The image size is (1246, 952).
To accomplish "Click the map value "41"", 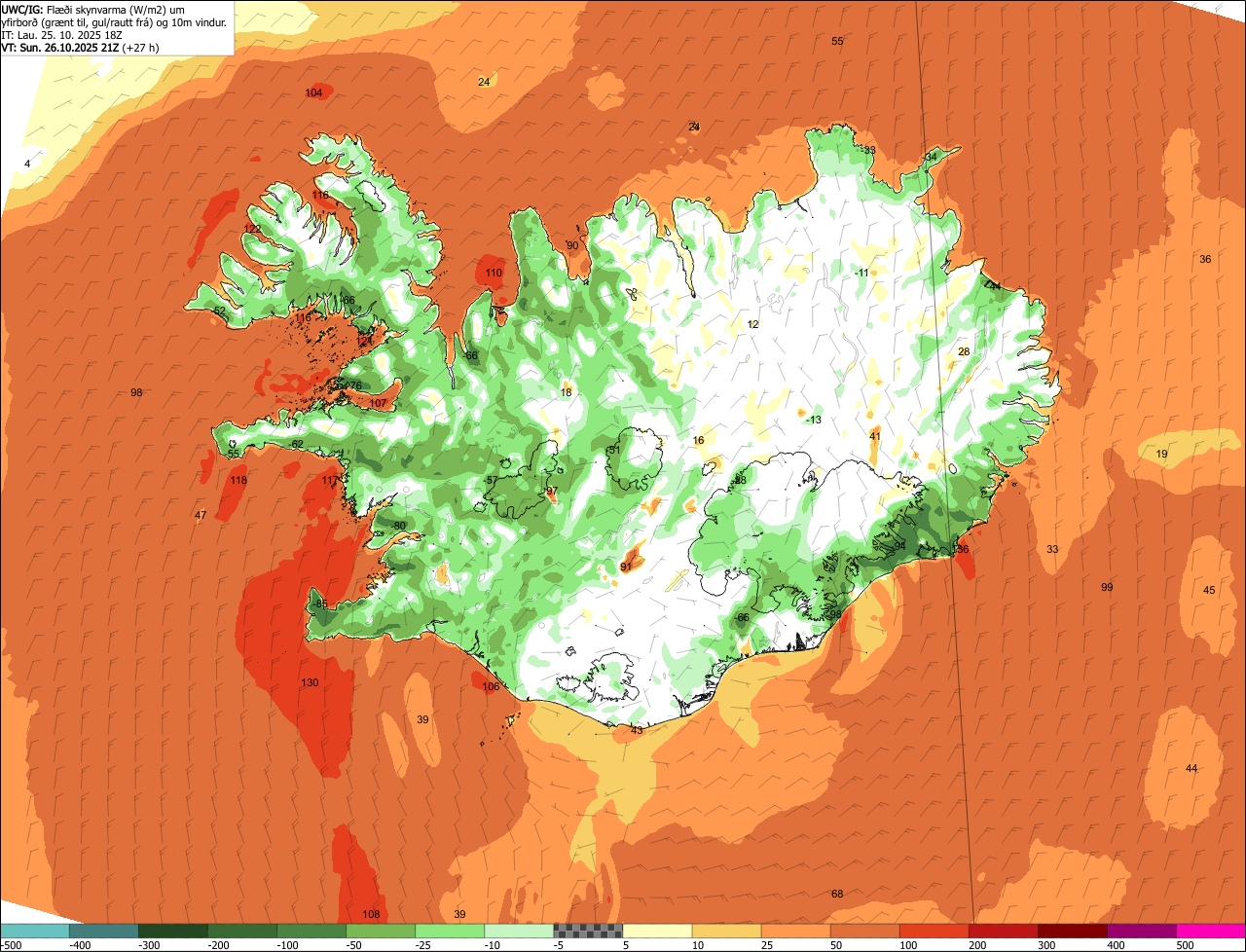I will tap(875, 435).
